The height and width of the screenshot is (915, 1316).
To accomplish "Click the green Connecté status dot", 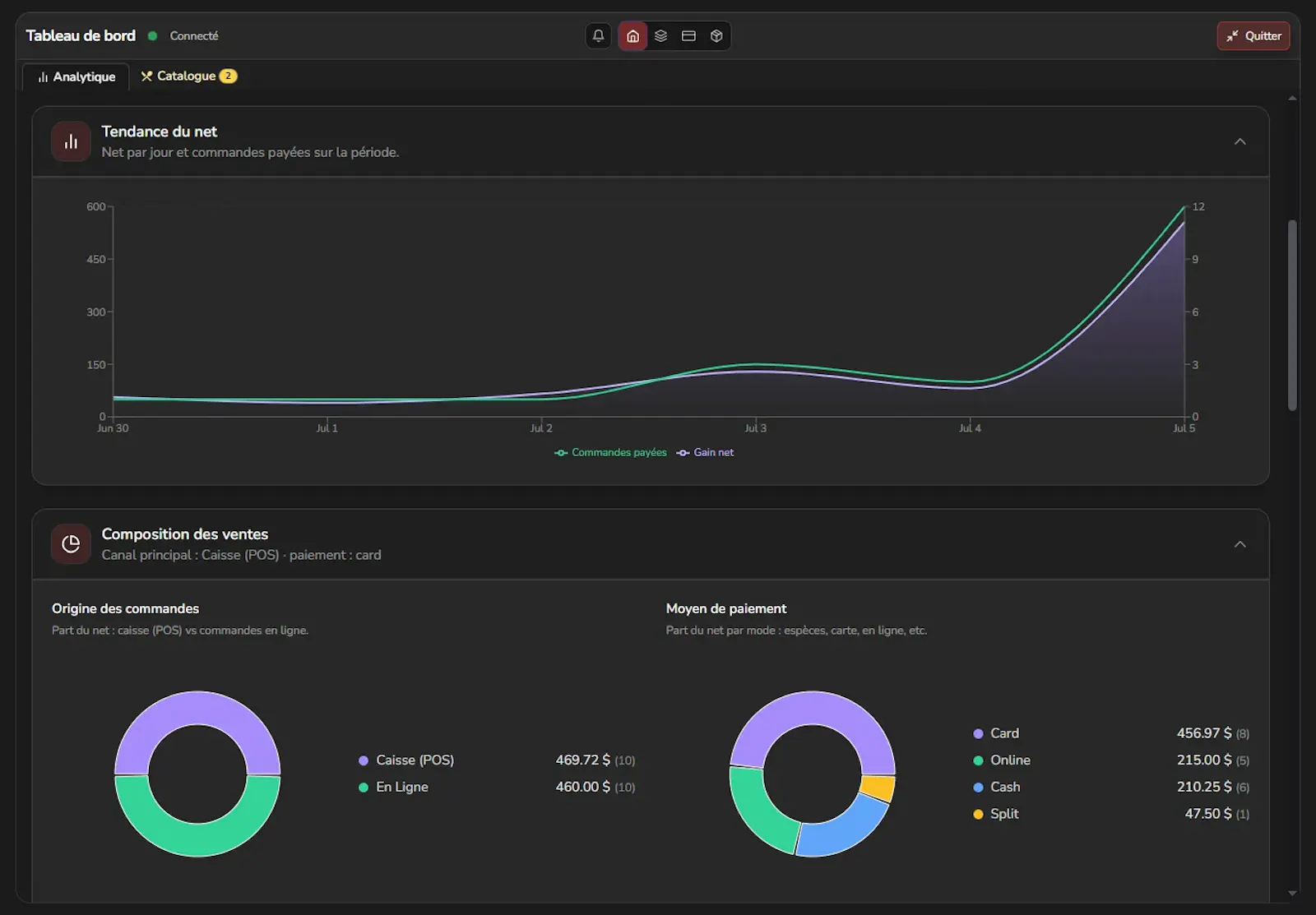I will (152, 36).
